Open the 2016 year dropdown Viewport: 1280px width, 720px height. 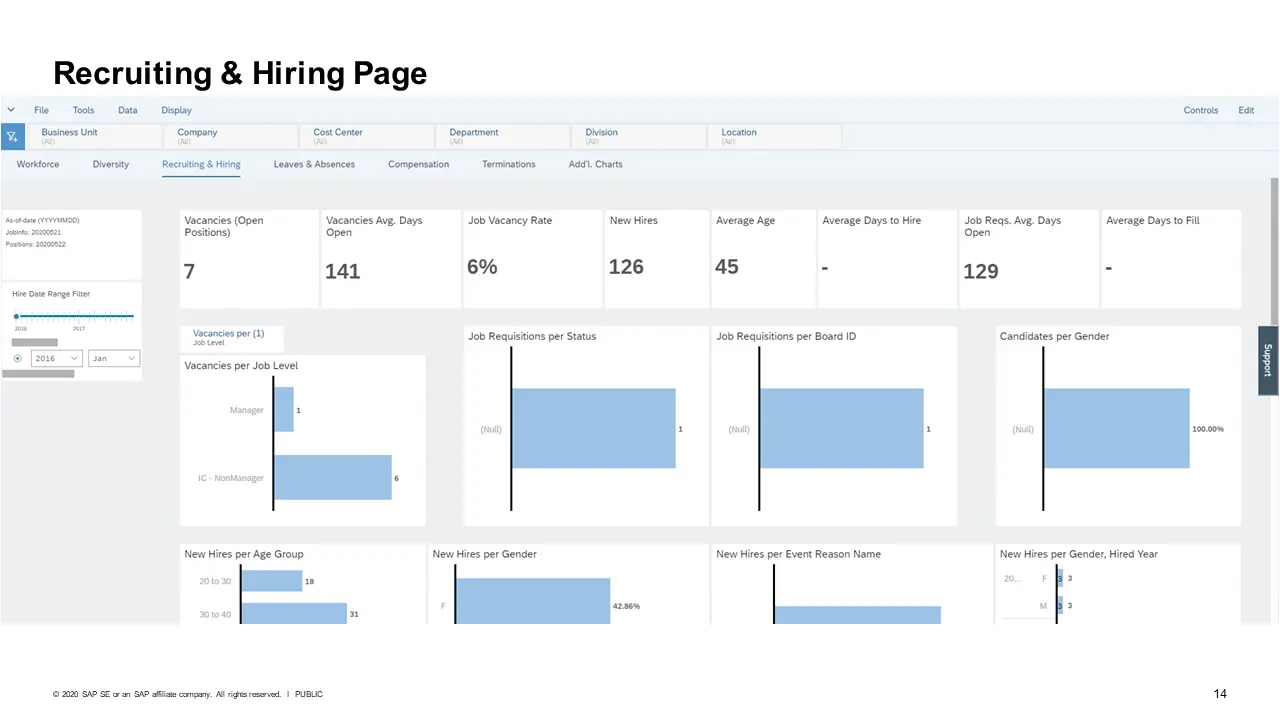(x=56, y=358)
